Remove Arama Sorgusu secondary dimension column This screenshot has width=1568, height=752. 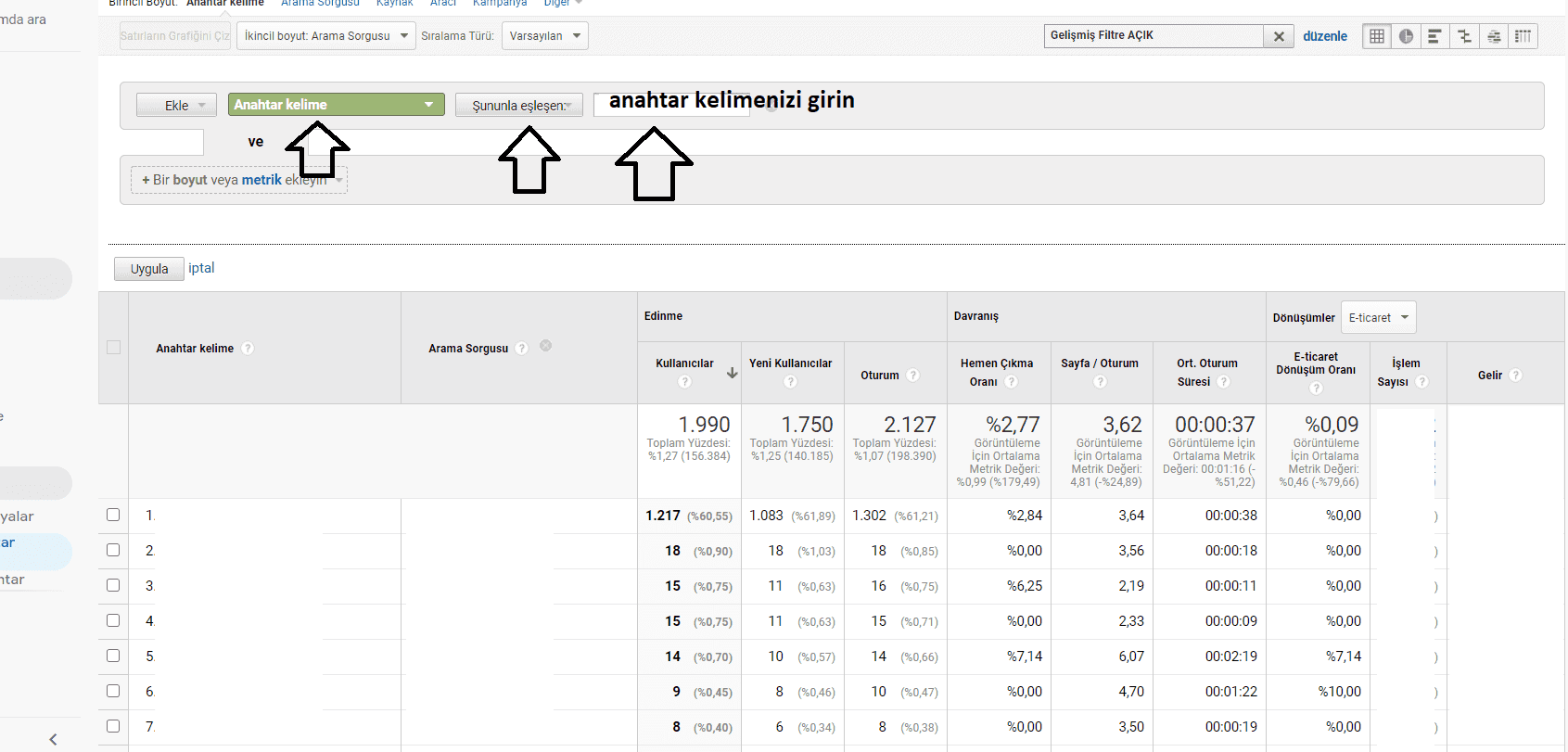(545, 346)
